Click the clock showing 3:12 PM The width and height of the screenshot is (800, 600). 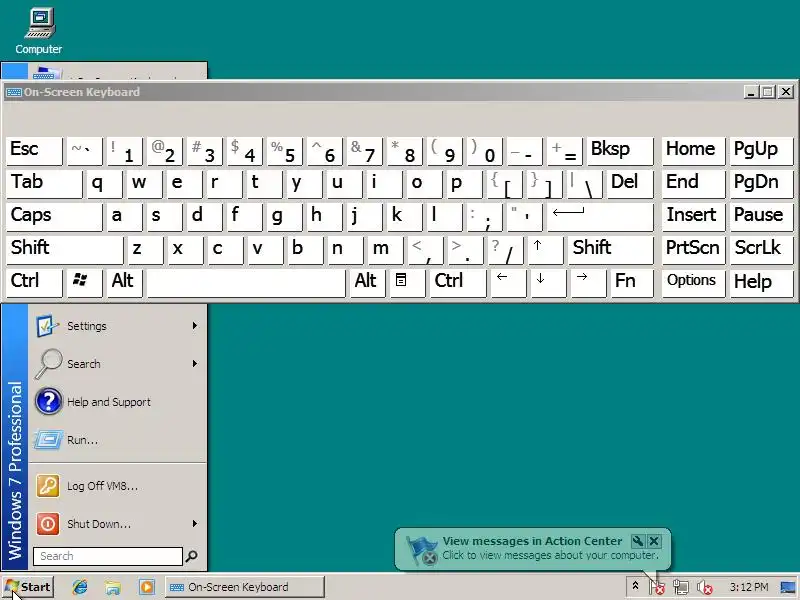pyautogui.click(x=748, y=587)
